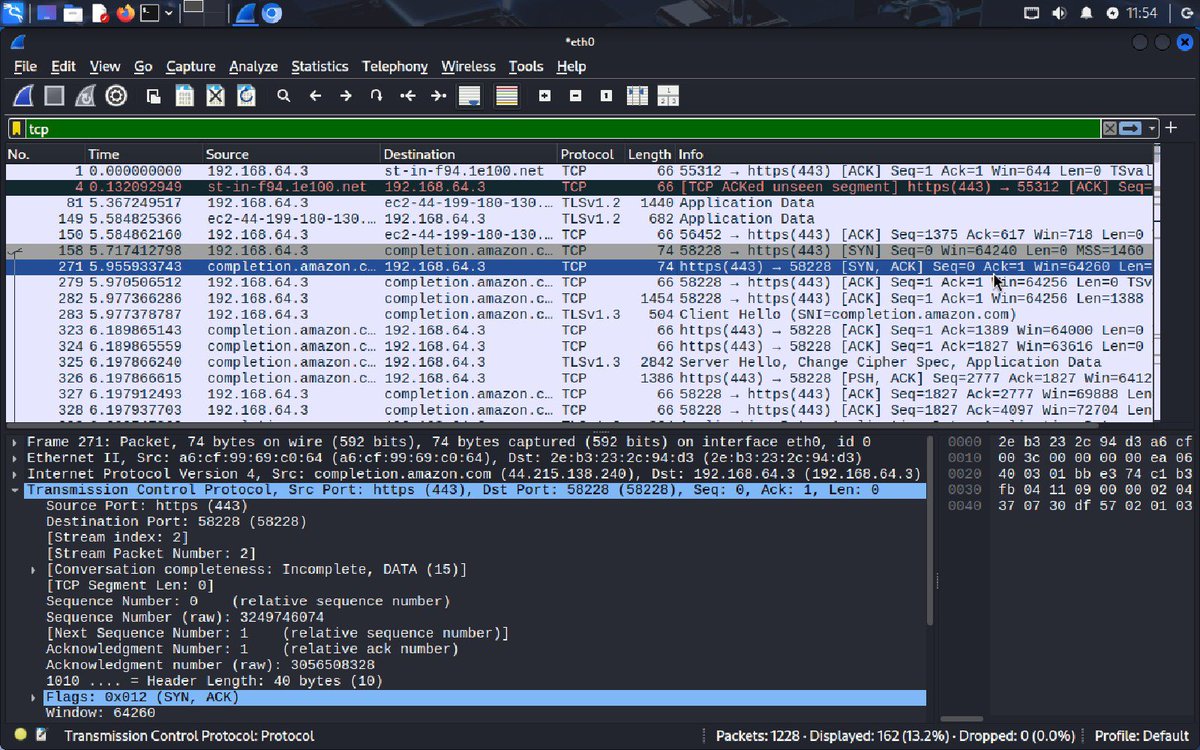Expand Internet Protocol Version 4 node
Screen dimensions: 1200x750
(x=15, y=473)
